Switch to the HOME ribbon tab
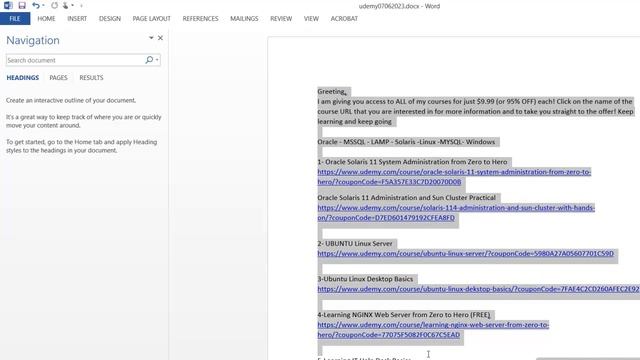 46,19
